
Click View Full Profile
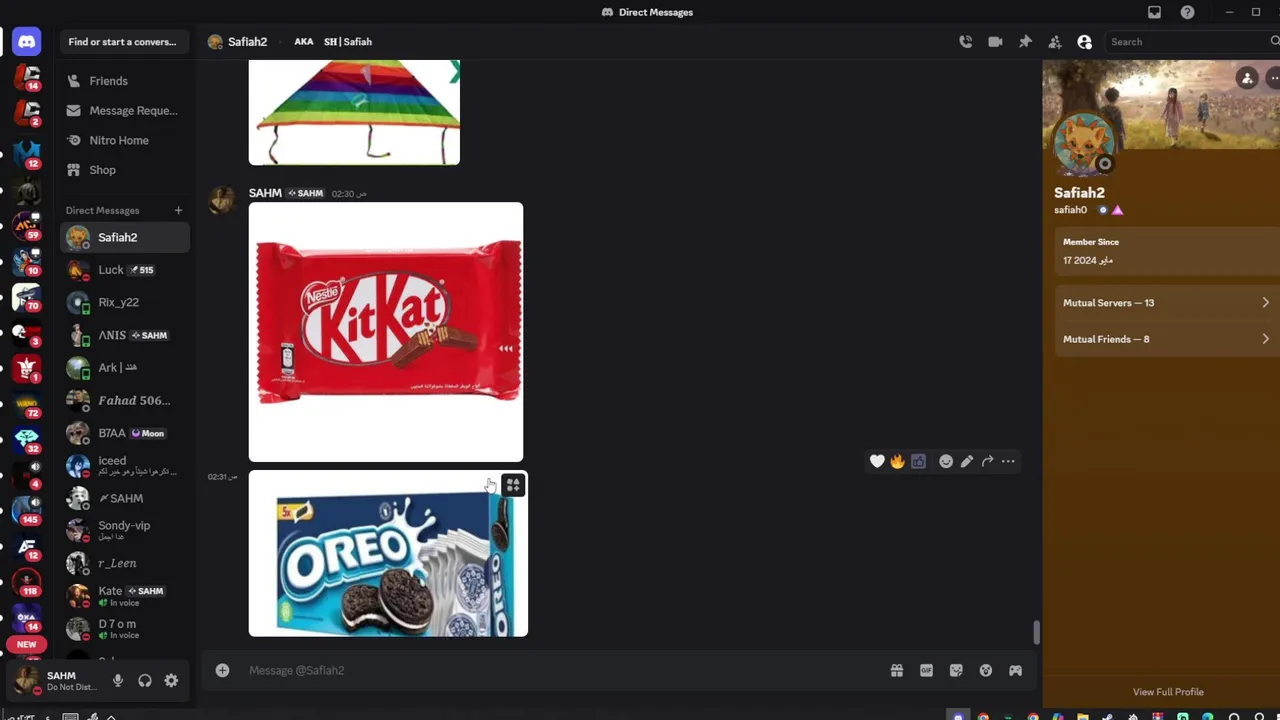(1168, 692)
